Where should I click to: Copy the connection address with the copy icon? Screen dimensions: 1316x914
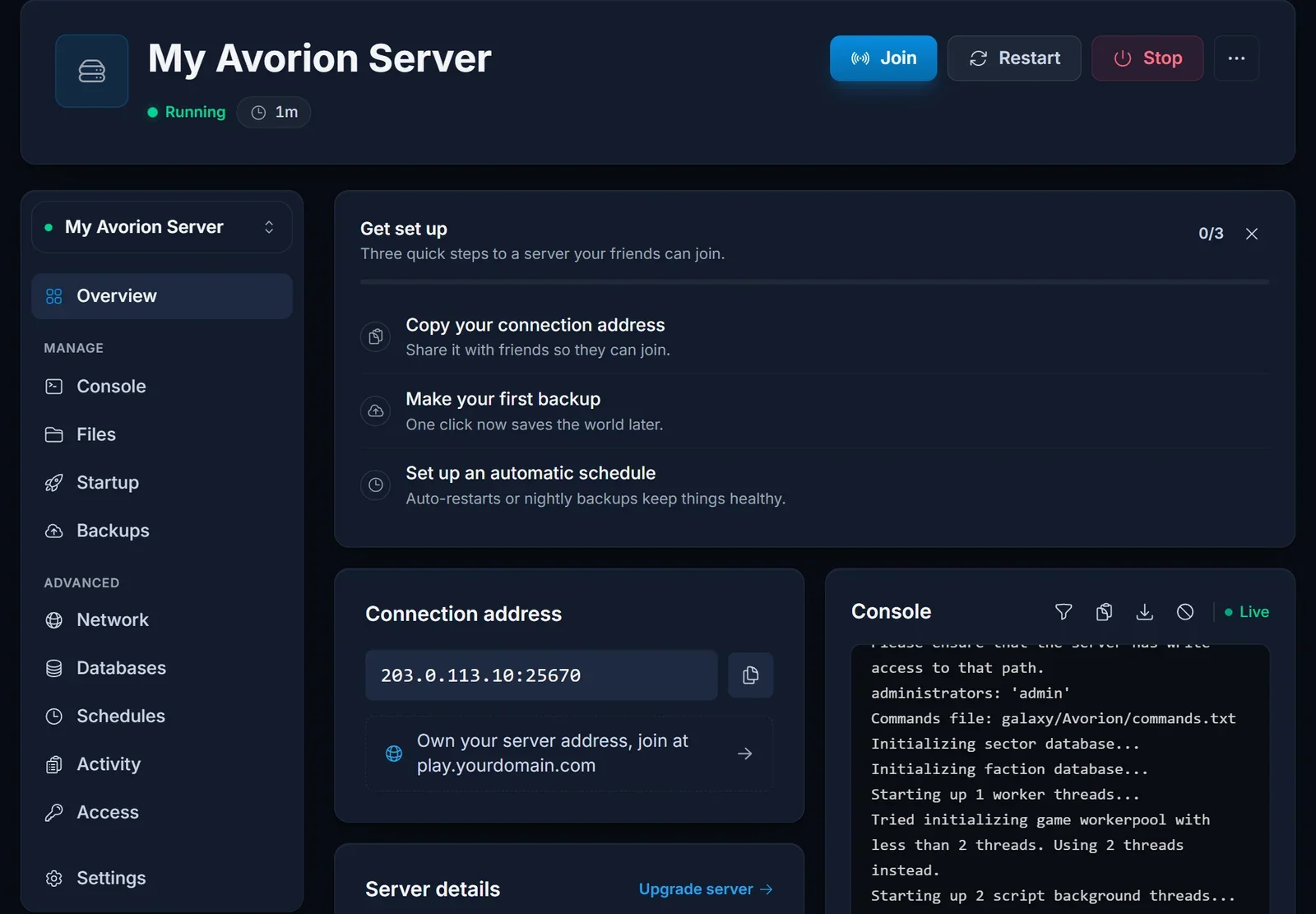click(x=750, y=675)
